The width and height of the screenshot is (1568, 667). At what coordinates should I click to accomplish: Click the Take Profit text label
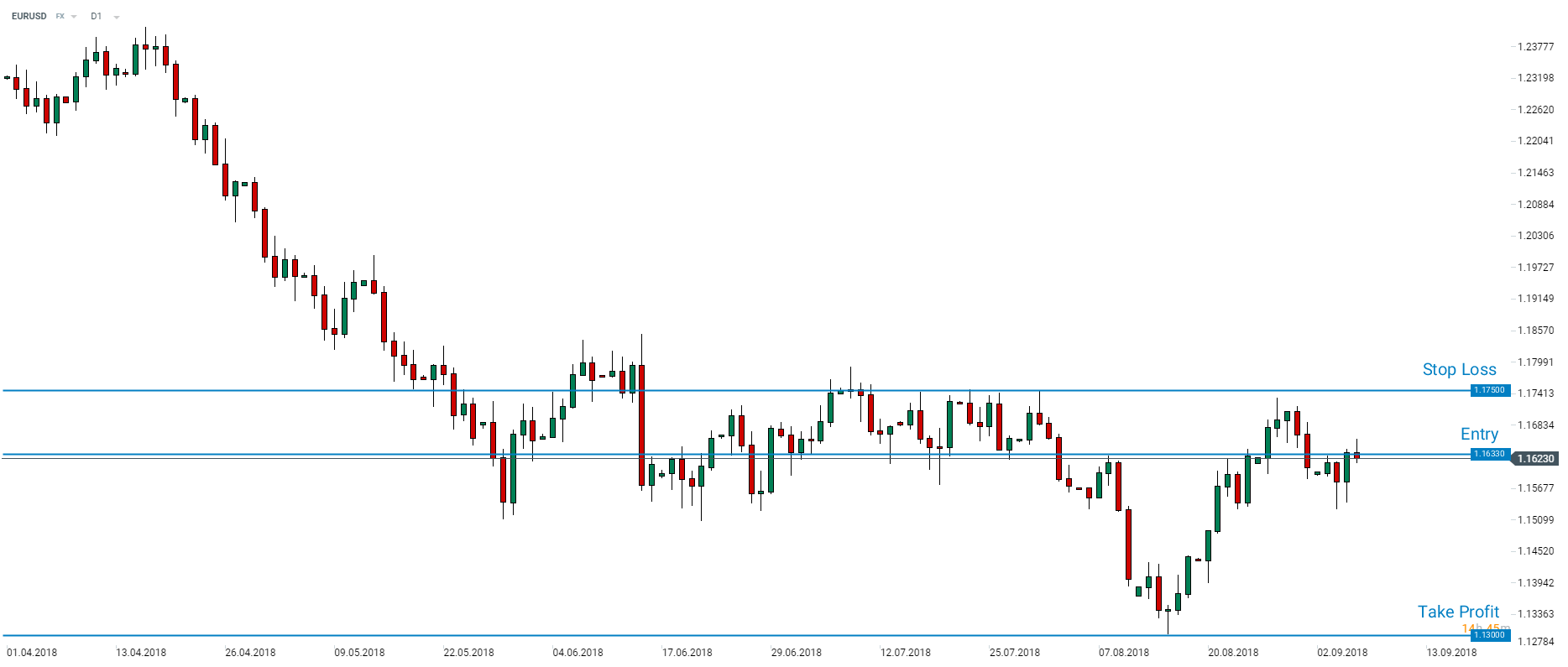(1458, 612)
